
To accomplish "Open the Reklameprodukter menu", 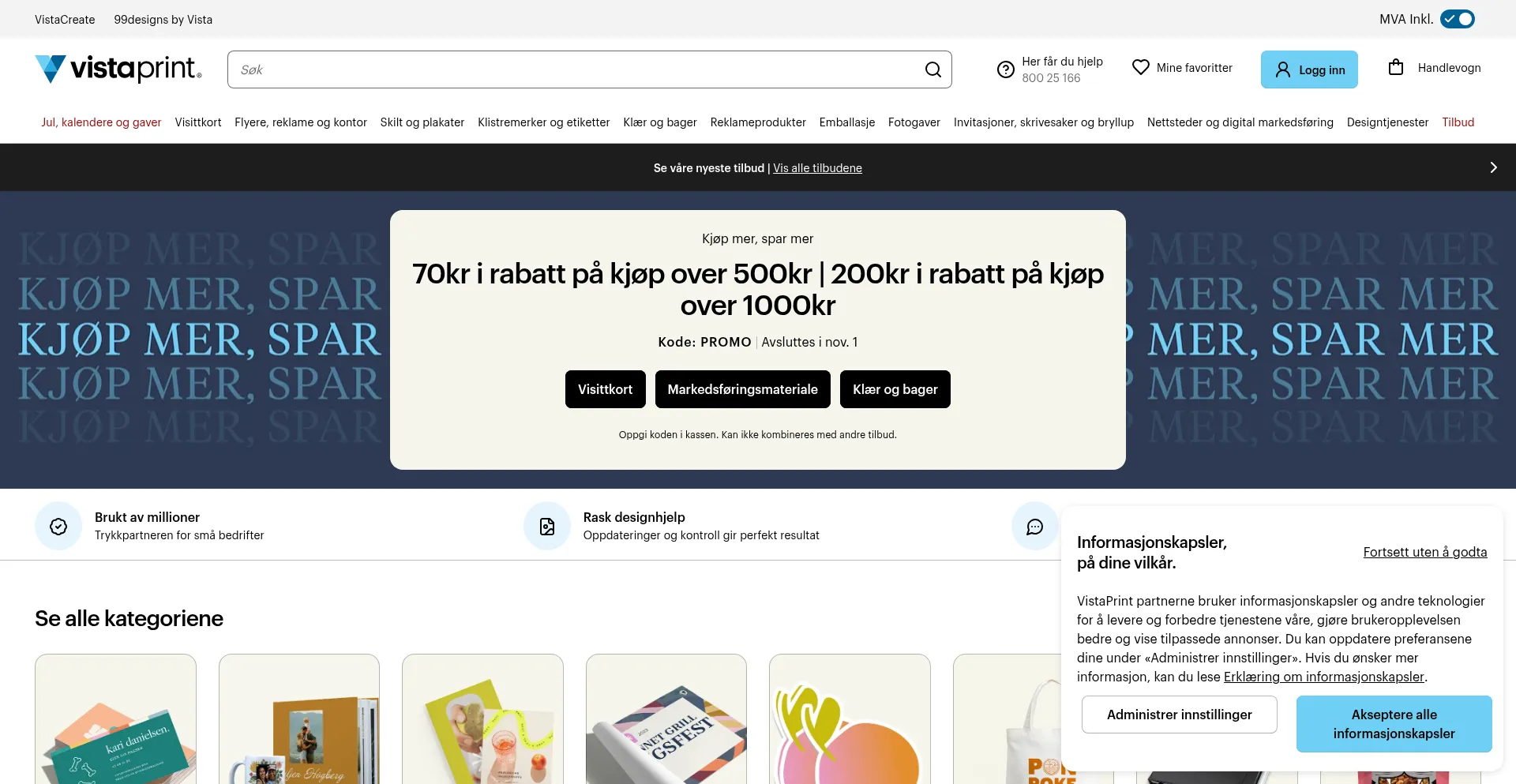I will (758, 122).
